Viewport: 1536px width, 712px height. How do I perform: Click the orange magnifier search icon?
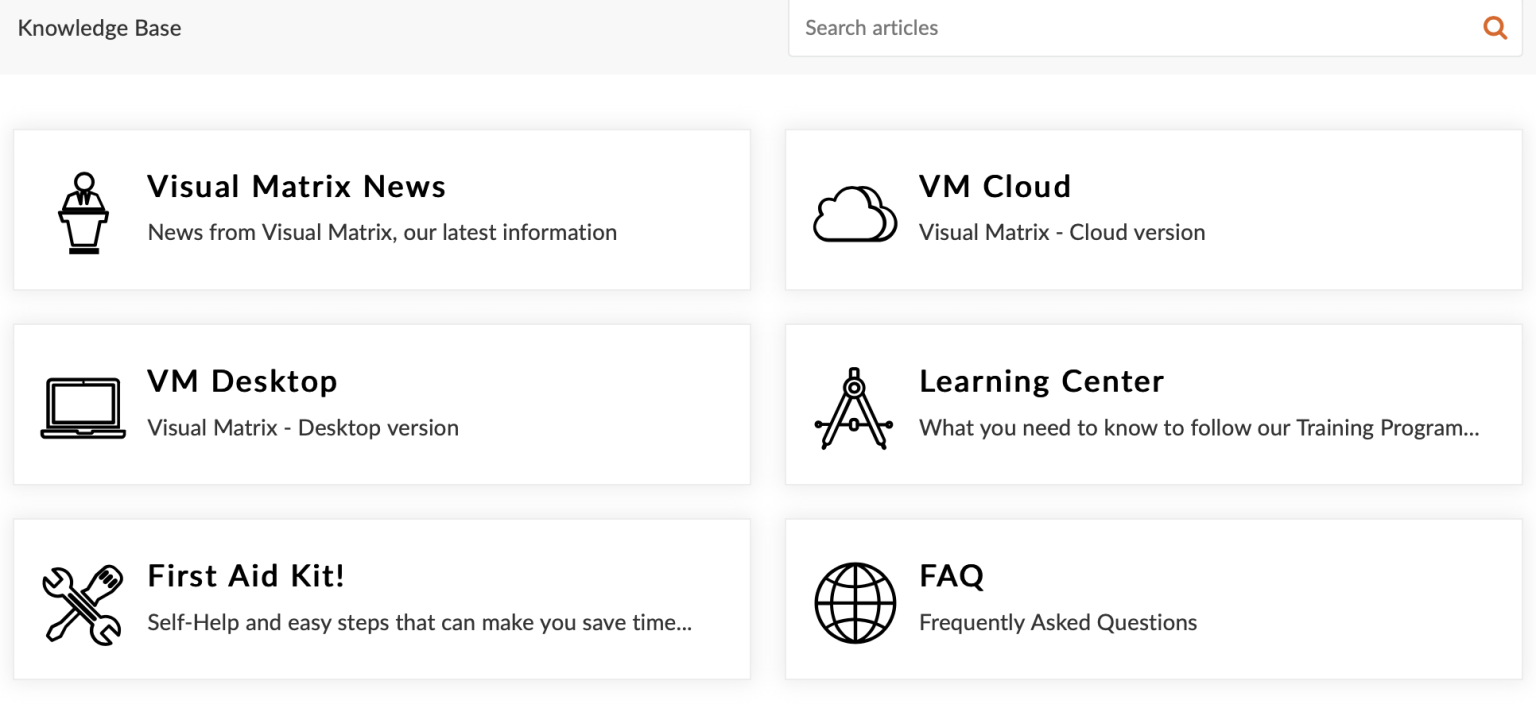click(x=1495, y=28)
